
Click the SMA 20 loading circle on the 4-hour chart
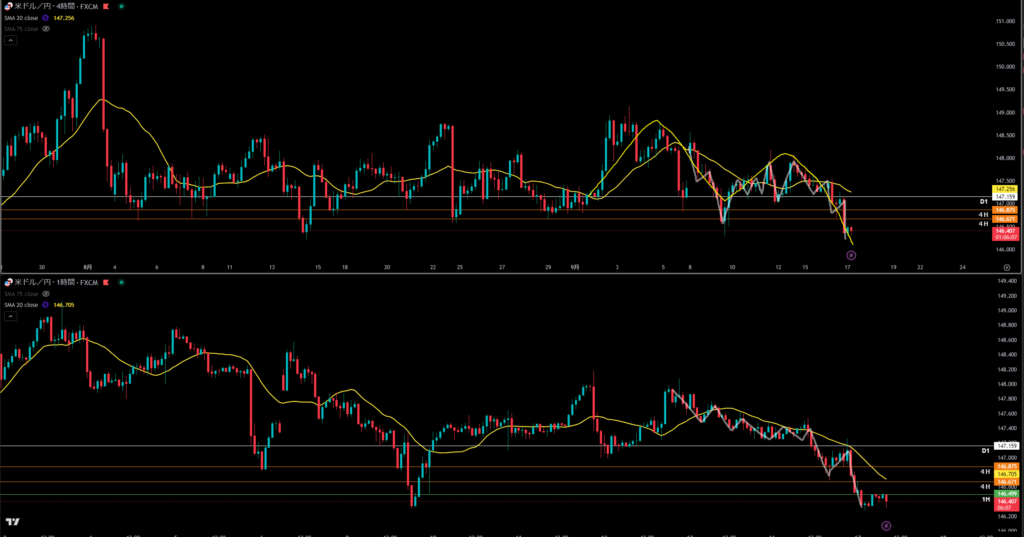click(x=46, y=17)
